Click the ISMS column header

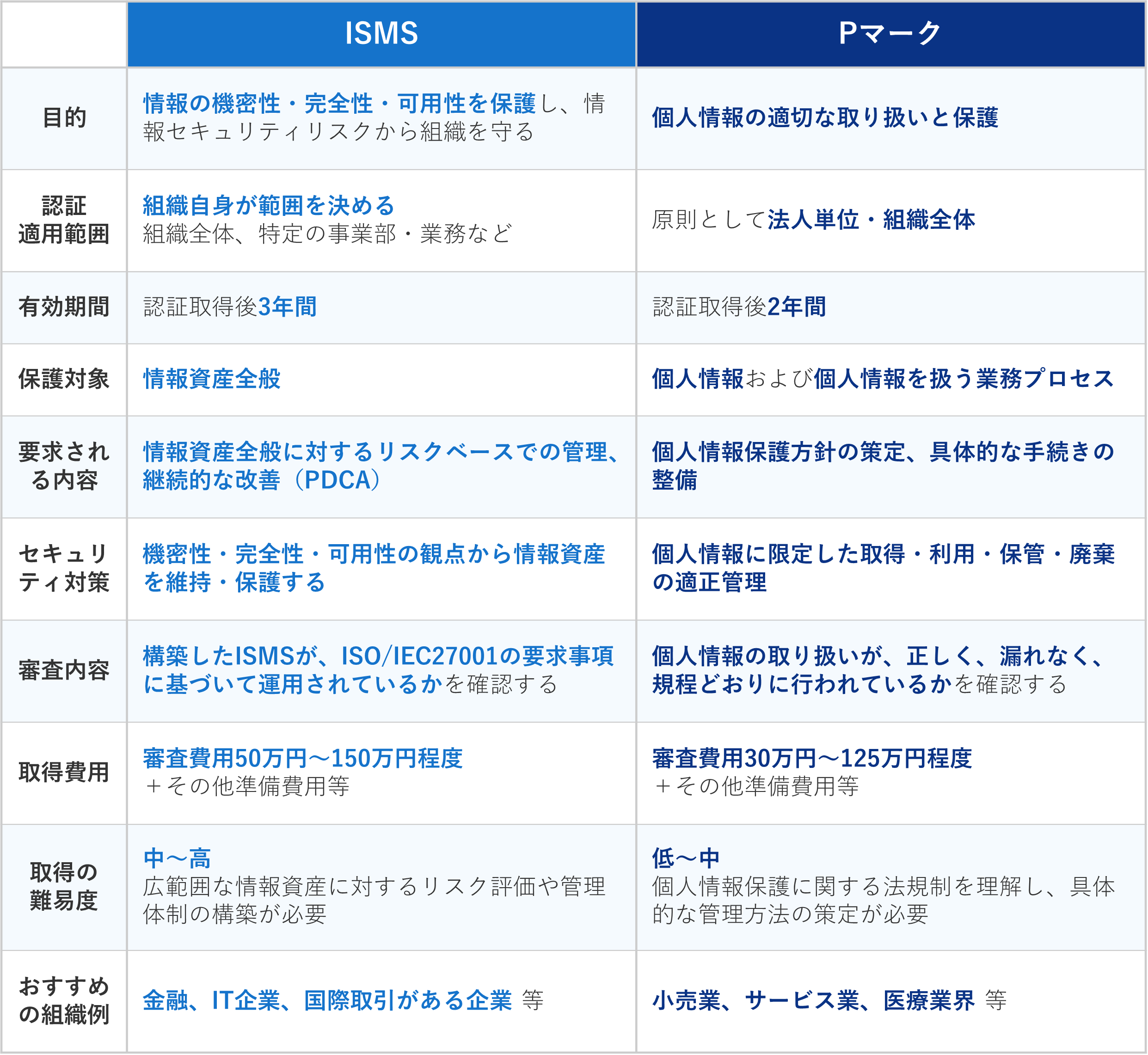coord(381,33)
